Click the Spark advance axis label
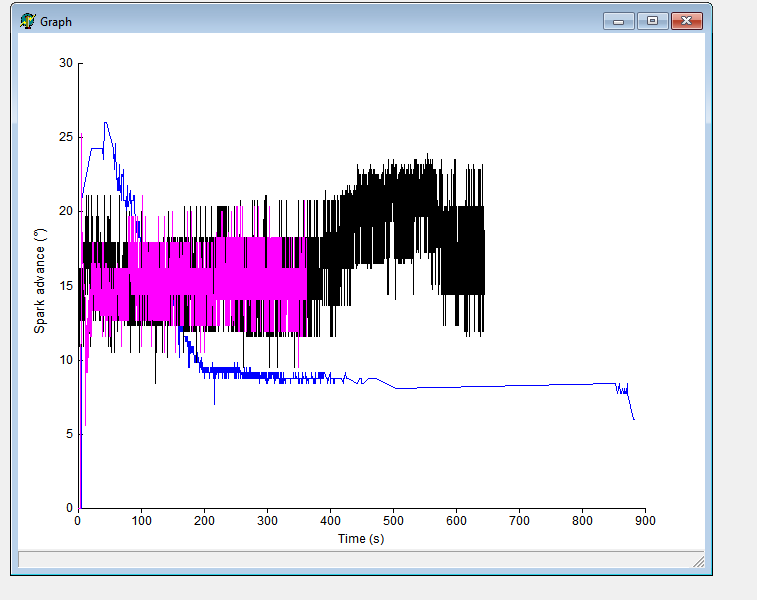The image size is (757, 600). click(x=40, y=281)
